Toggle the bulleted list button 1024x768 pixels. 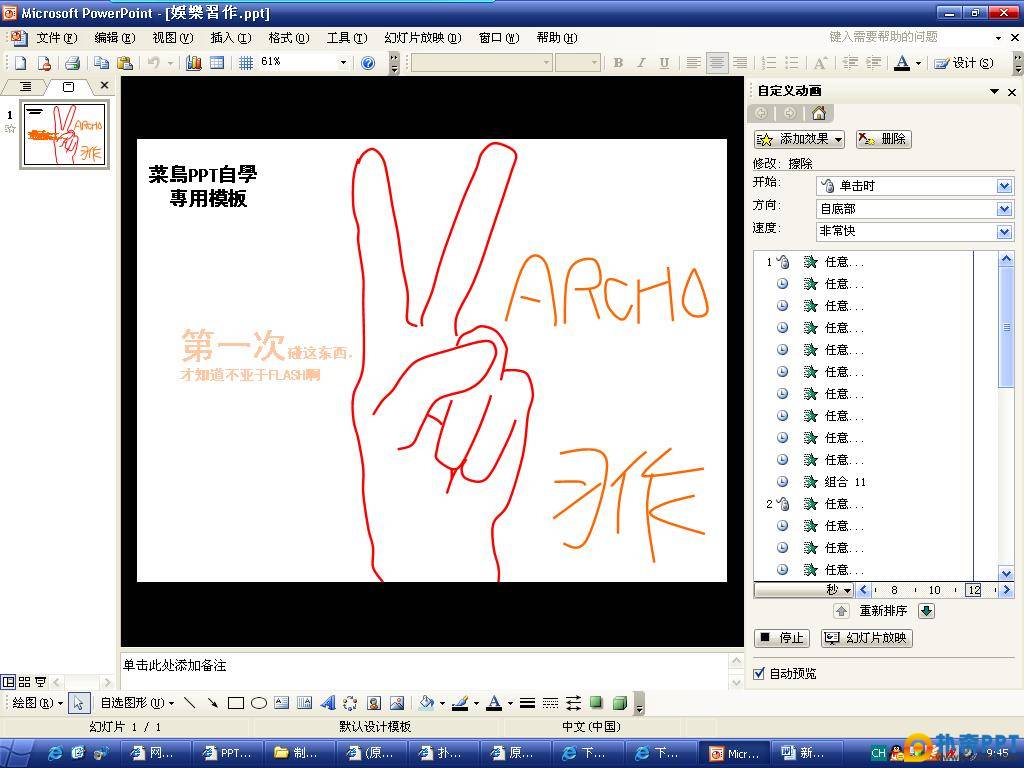click(x=792, y=63)
